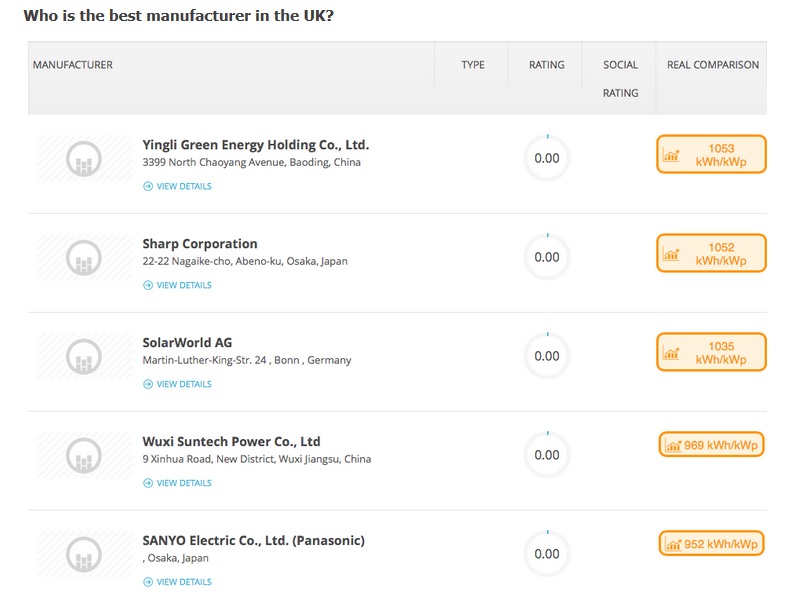Open View Details for Yingli Green Energy
793x599 pixels.
[x=184, y=186]
